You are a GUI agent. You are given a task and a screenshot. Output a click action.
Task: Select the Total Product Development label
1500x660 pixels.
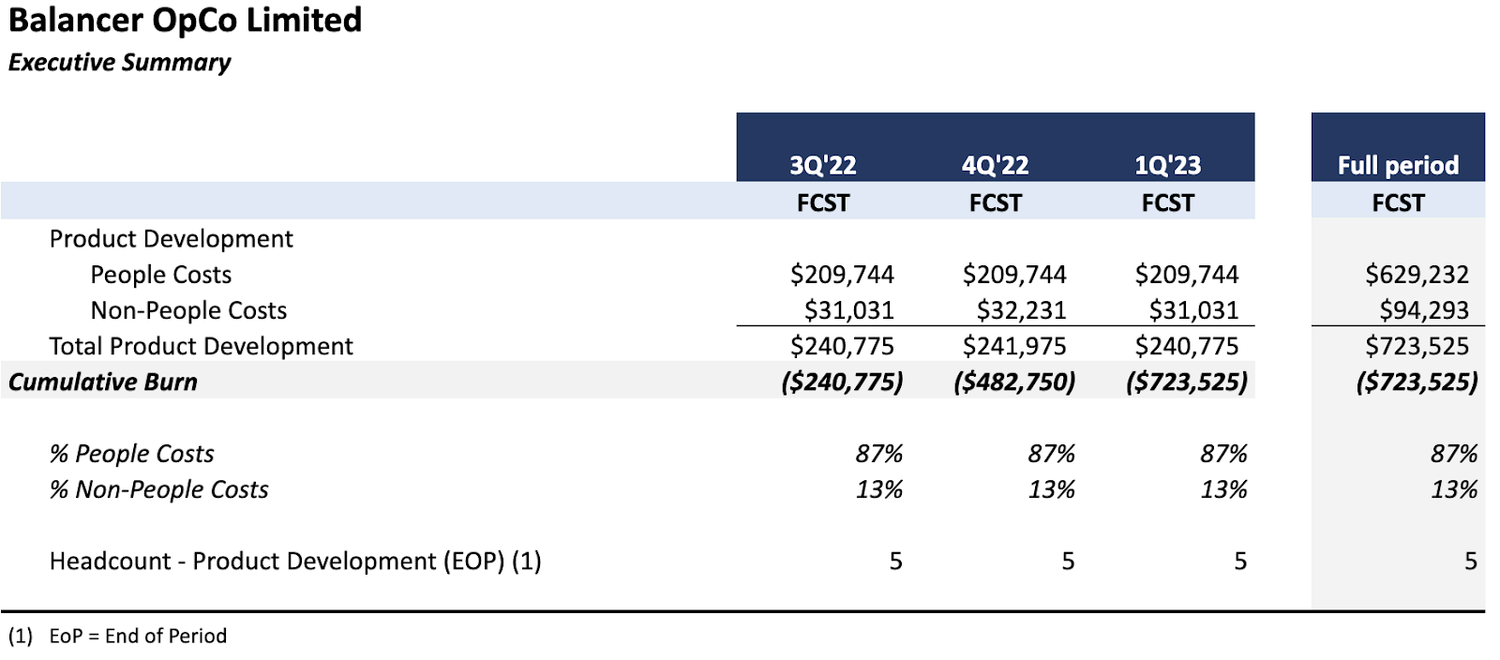coord(201,346)
